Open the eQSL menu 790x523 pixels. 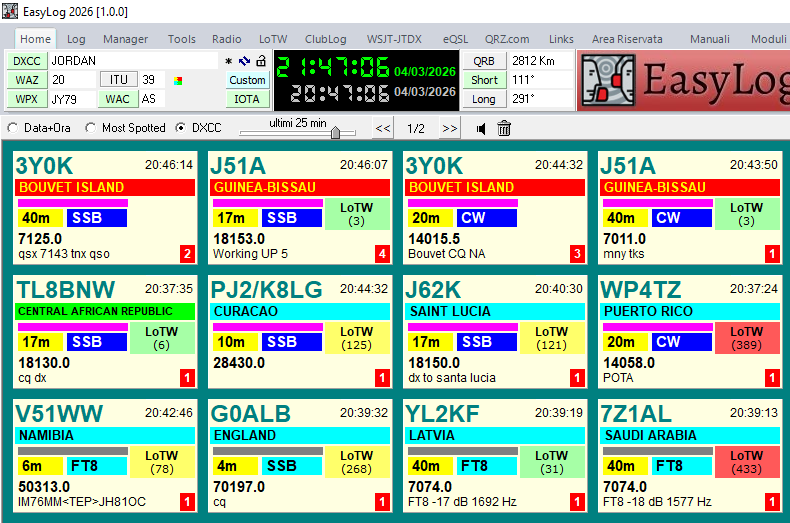click(x=455, y=39)
